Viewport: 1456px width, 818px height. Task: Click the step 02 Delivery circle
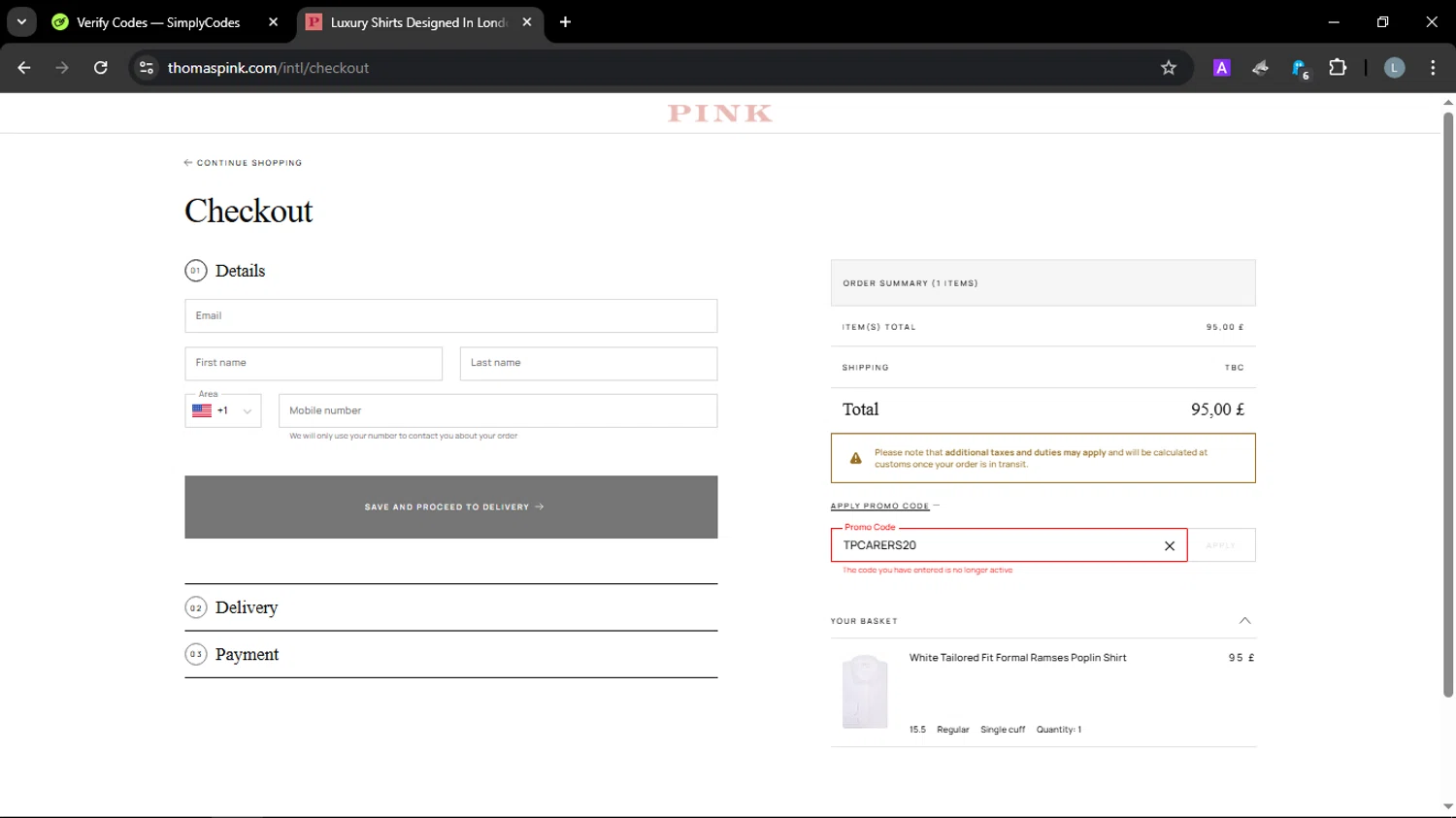tap(196, 607)
